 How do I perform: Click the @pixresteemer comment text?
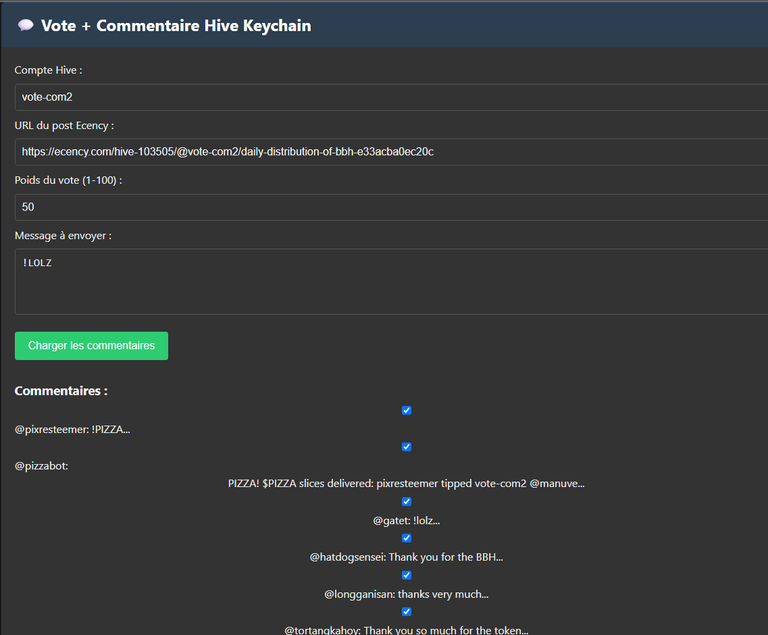coord(72,430)
